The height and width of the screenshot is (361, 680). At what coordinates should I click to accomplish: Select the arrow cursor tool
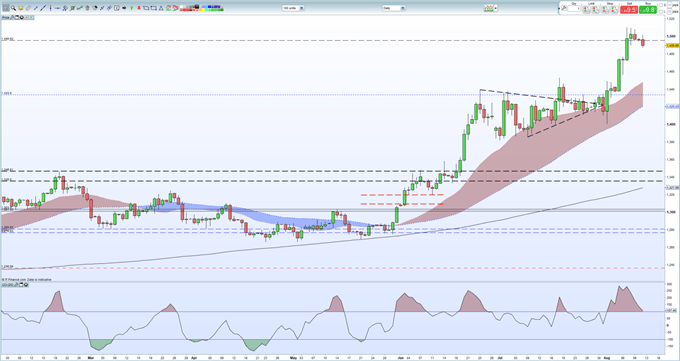pyautogui.click(x=6, y=8)
